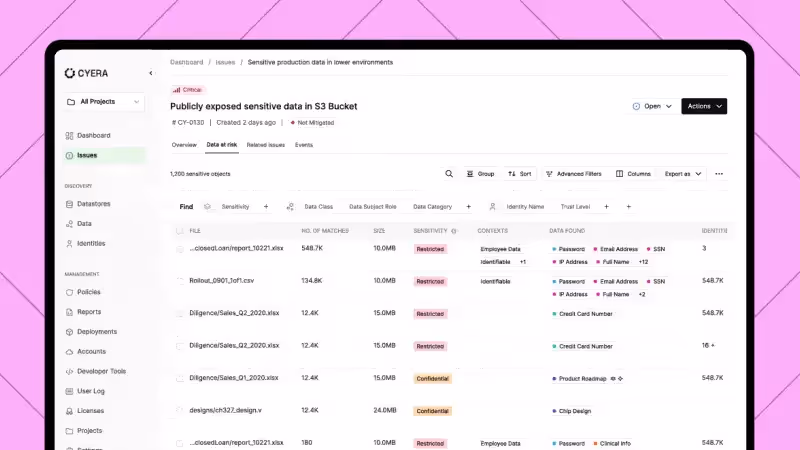Click the Sort button
The width and height of the screenshot is (800, 450).
coord(520,174)
